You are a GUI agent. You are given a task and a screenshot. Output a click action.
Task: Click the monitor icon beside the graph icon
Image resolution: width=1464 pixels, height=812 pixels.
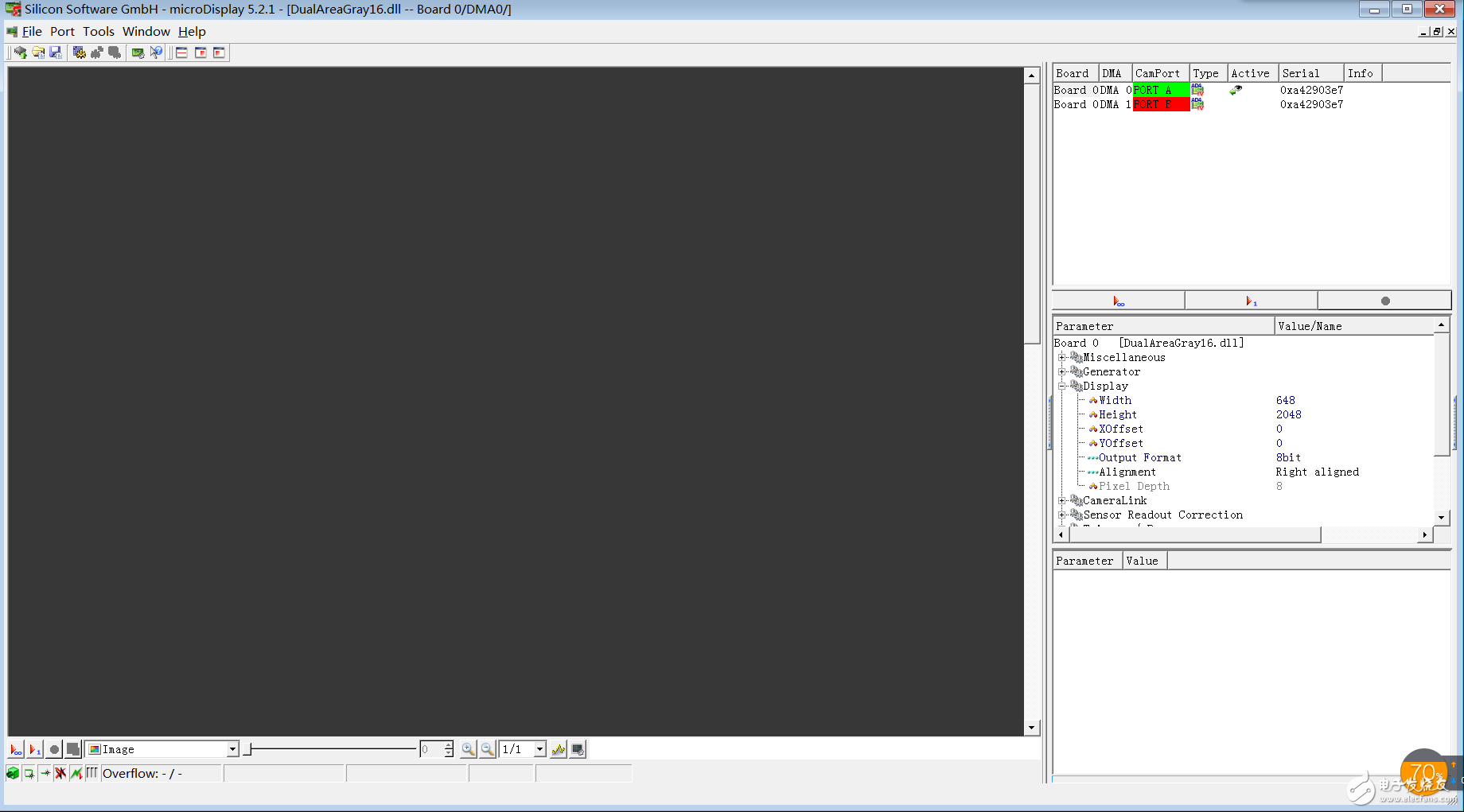[578, 749]
